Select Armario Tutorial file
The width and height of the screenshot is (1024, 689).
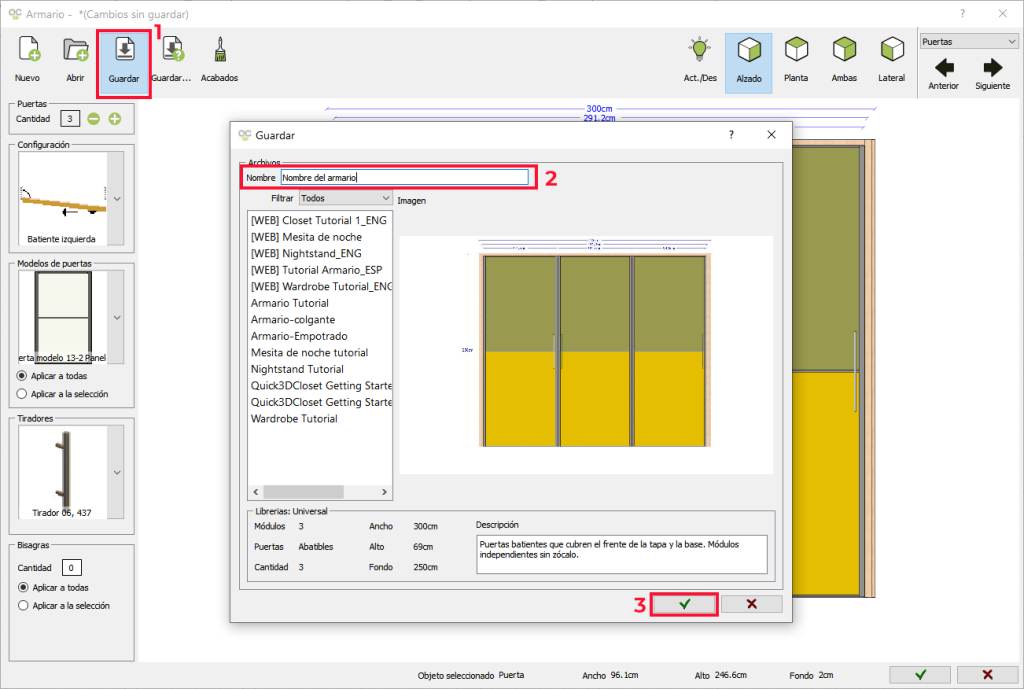point(290,303)
